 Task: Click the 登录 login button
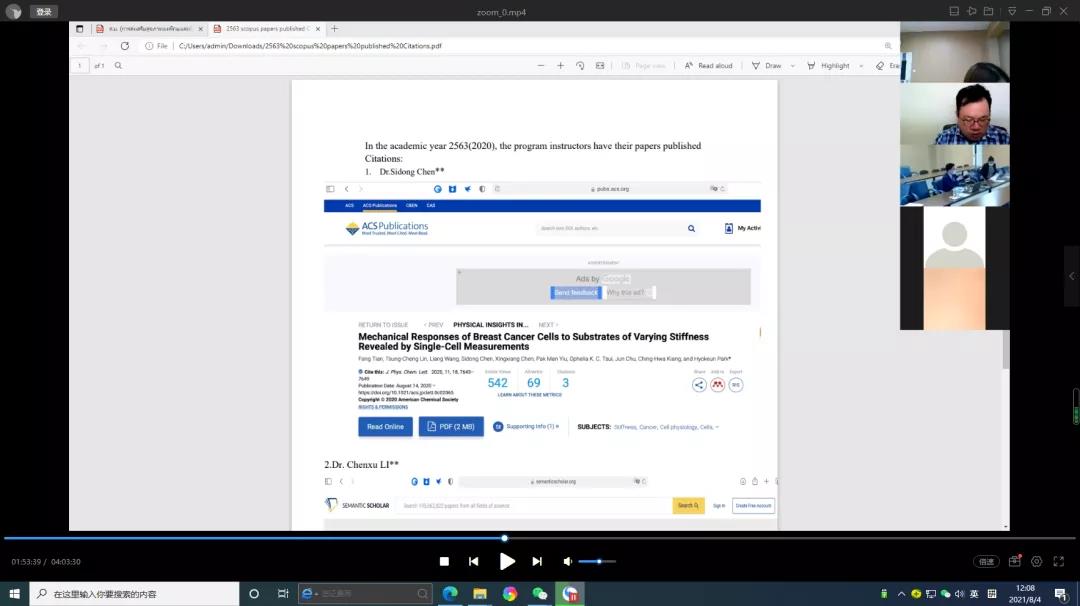coord(43,12)
